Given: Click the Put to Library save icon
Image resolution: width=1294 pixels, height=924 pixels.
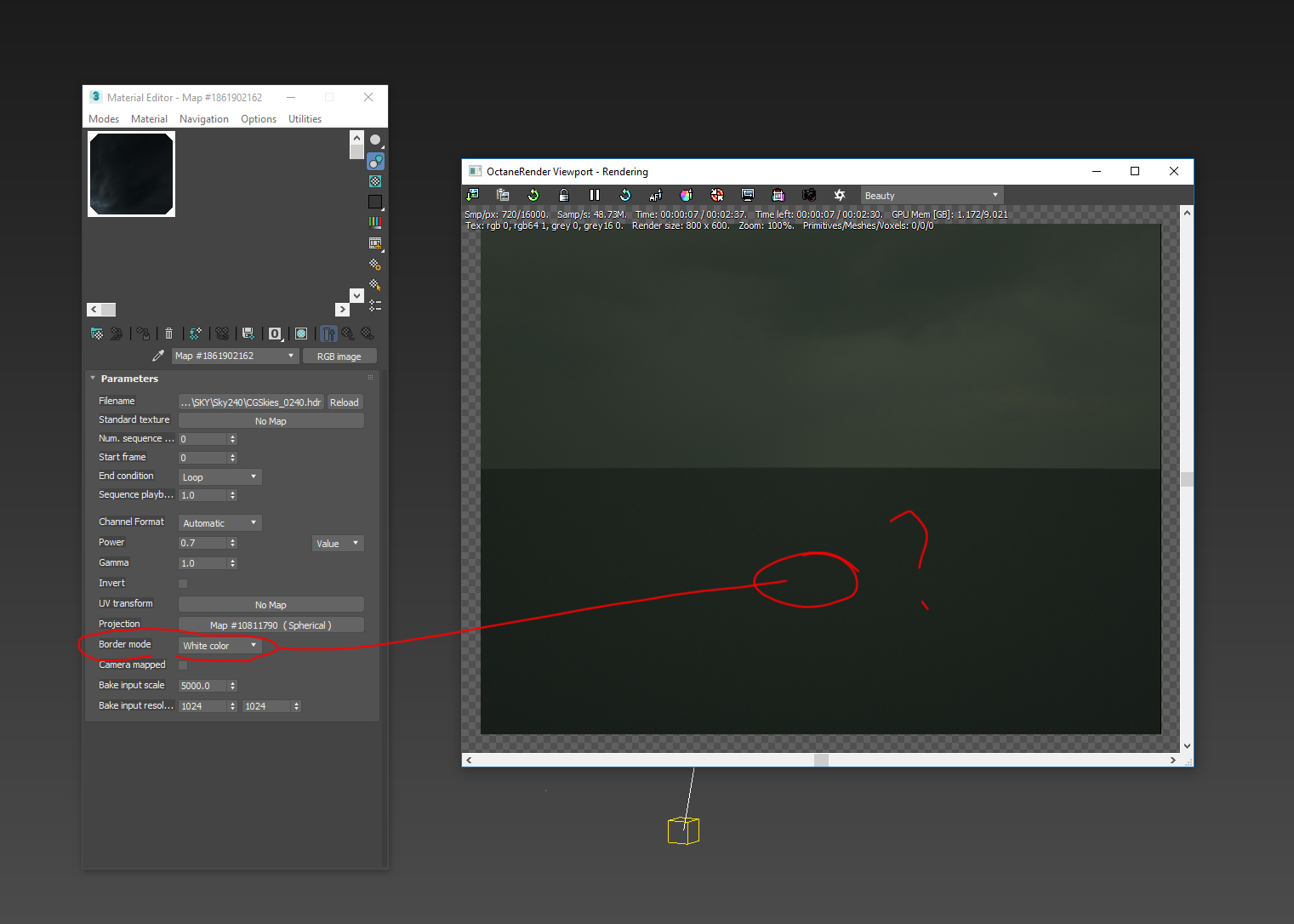Looking at the screenshot, I should 248,334.
